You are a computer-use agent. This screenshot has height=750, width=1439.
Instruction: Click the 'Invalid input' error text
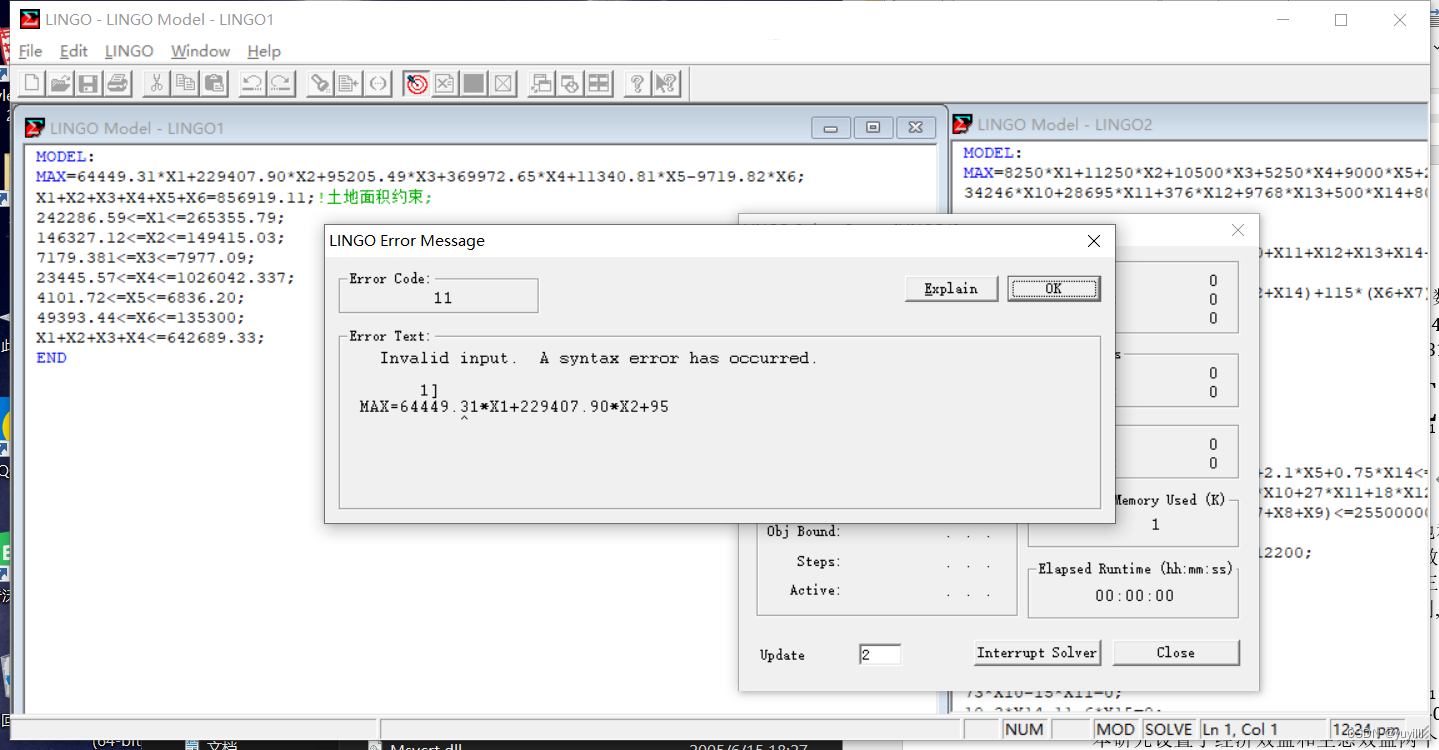coord(599,358)
